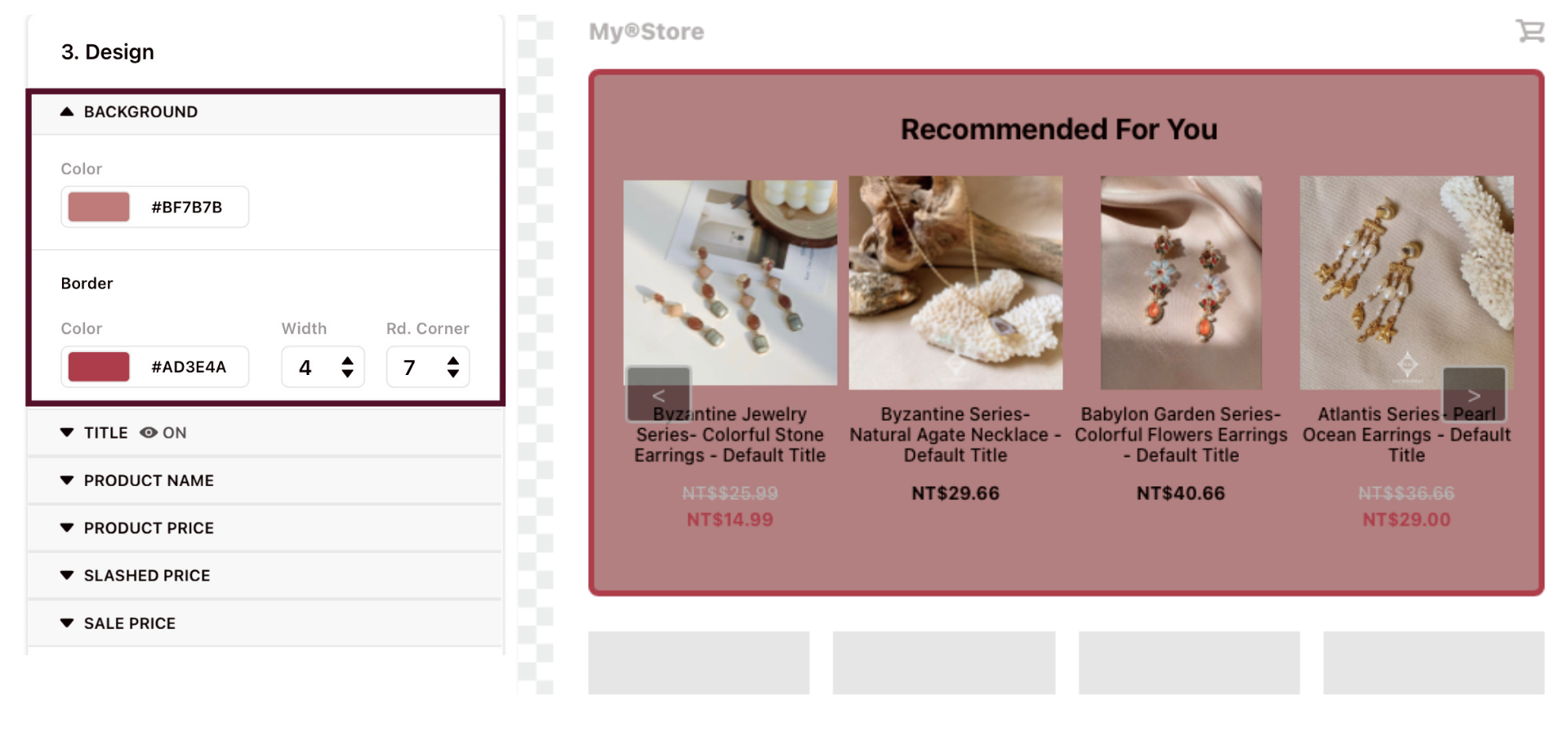Image resolution: width=1568 pixels, height=741 pixels.
Task: Open the shopping cart icon
Action: [1530, 31]
